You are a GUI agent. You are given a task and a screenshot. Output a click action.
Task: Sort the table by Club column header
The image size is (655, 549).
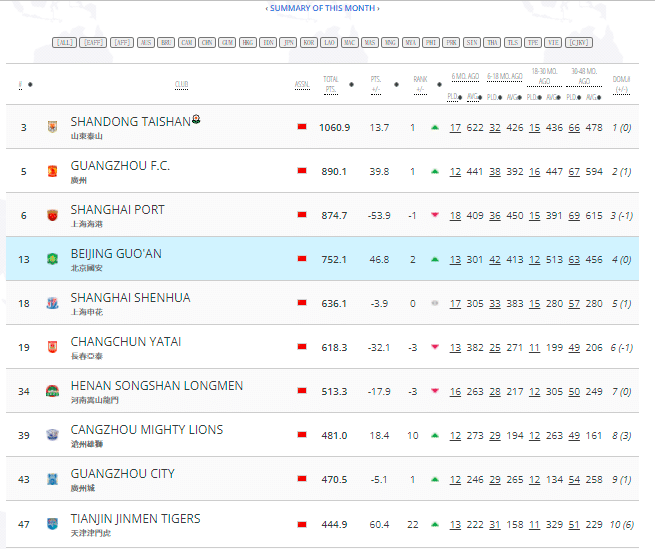(181, 84)
